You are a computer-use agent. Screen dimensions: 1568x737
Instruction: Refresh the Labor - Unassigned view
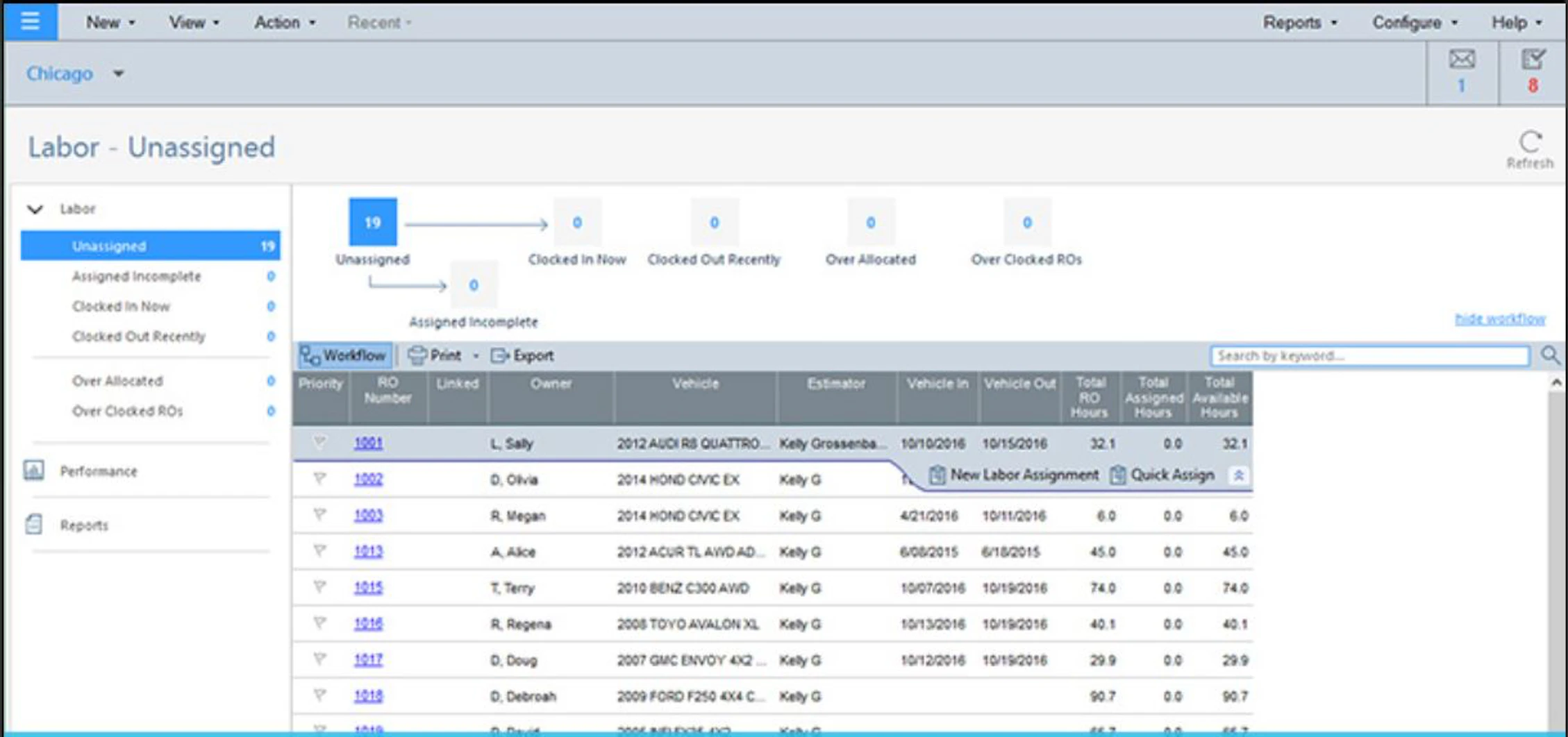[1530, 143]
